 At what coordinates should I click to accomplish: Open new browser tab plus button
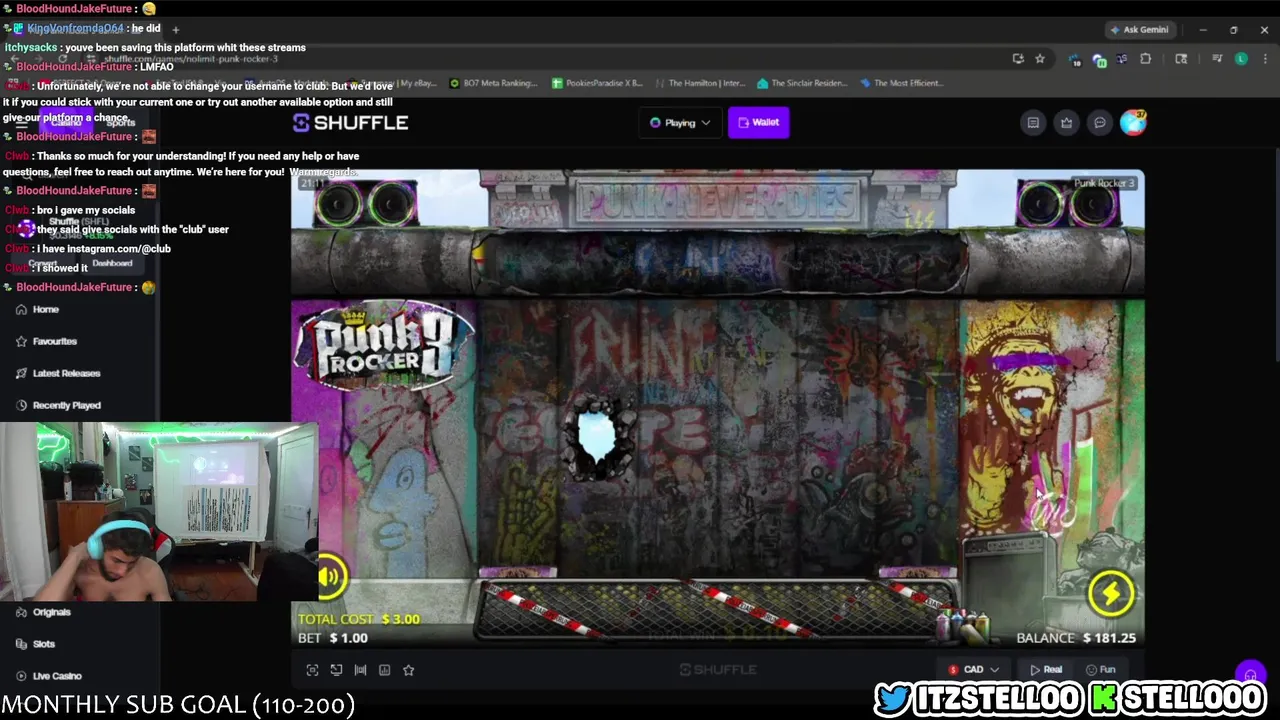click(176, 30)
